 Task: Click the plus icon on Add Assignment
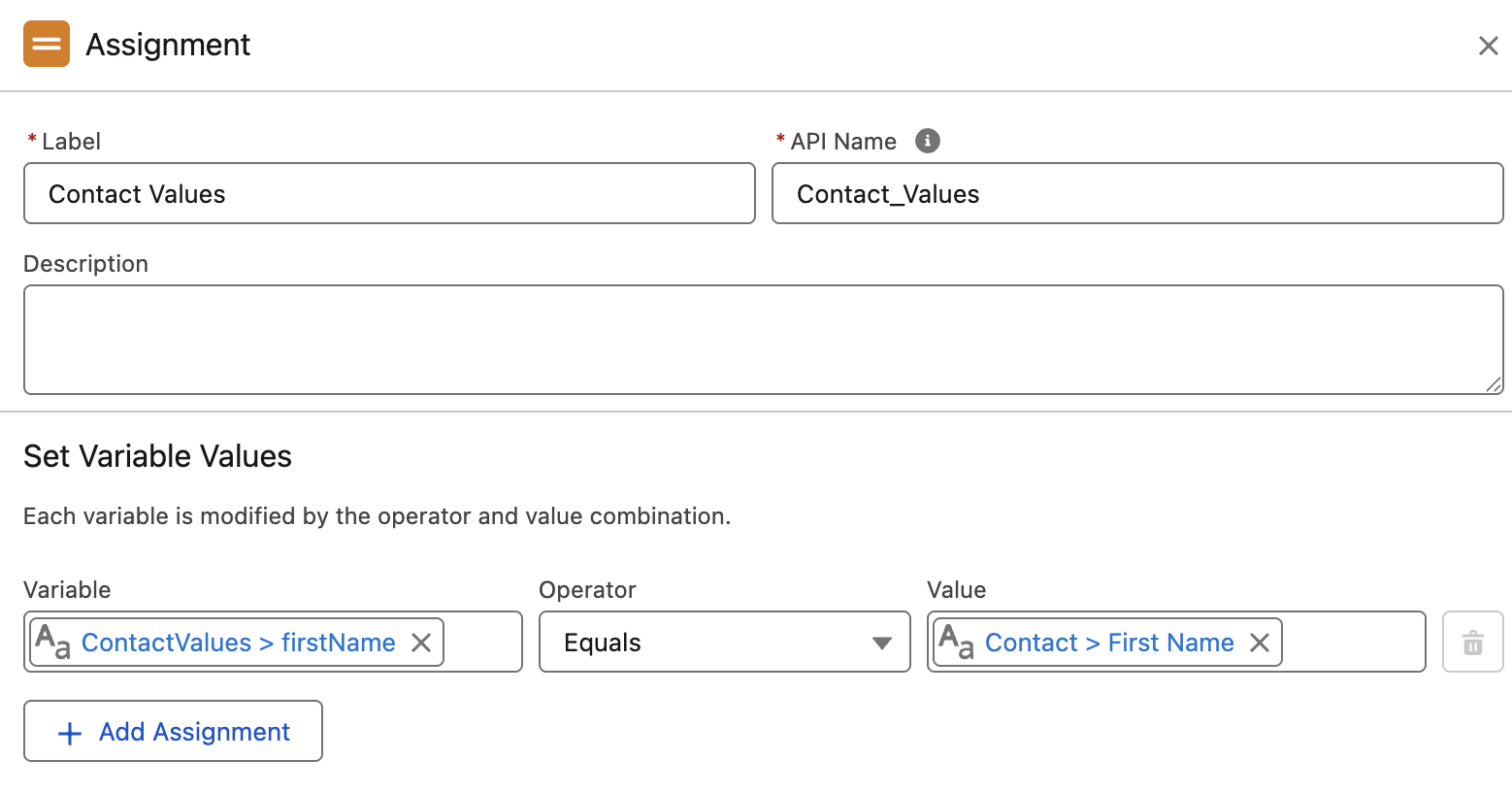pyautogui.click(x=68, y=732)
